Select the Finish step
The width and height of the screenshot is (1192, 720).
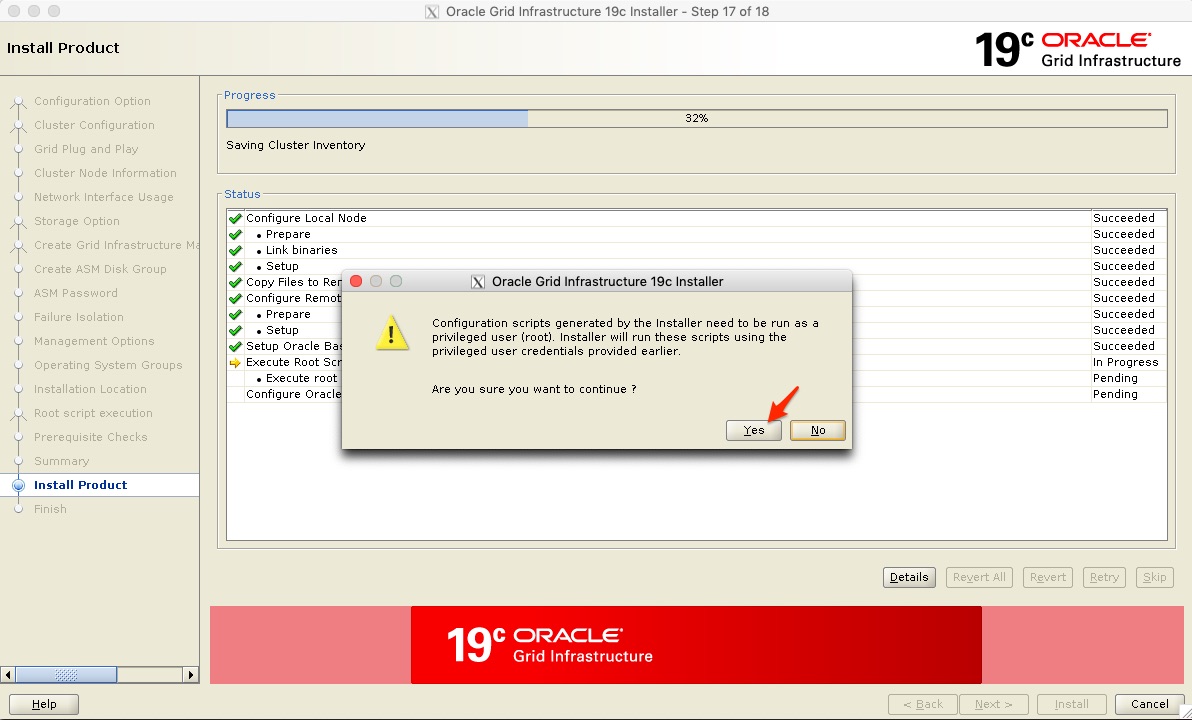tap(50, 509)
